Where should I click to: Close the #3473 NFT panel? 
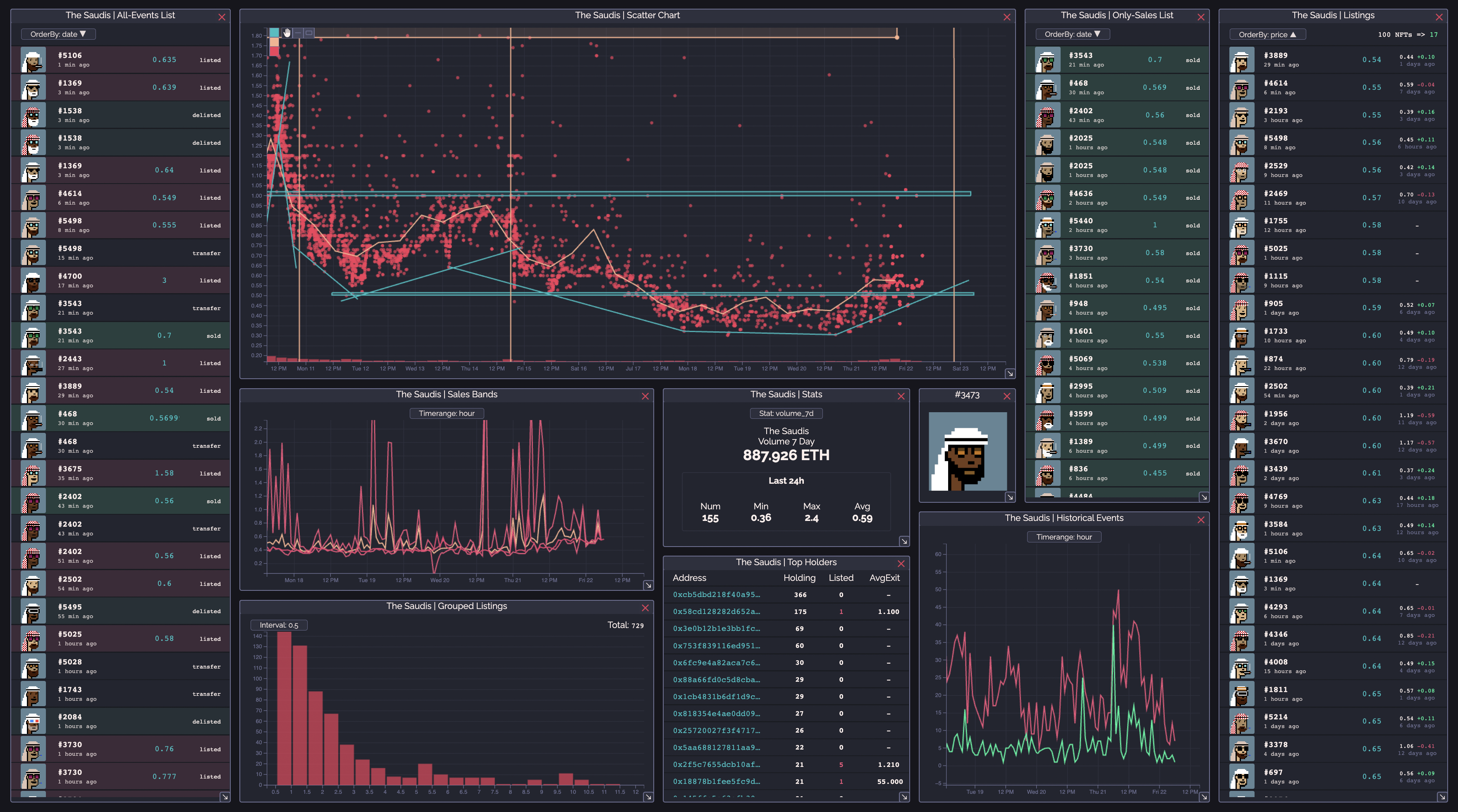coord(1007,396)
